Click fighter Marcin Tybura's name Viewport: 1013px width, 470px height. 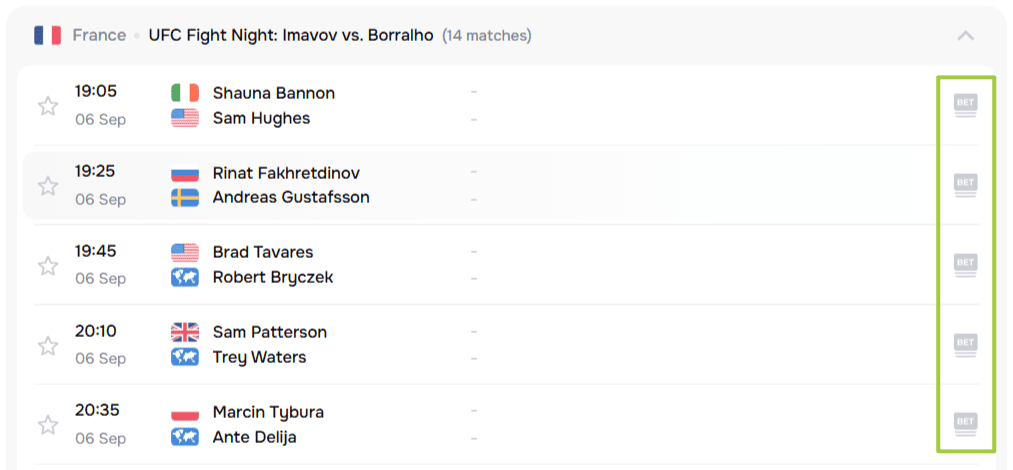[268, 412]
